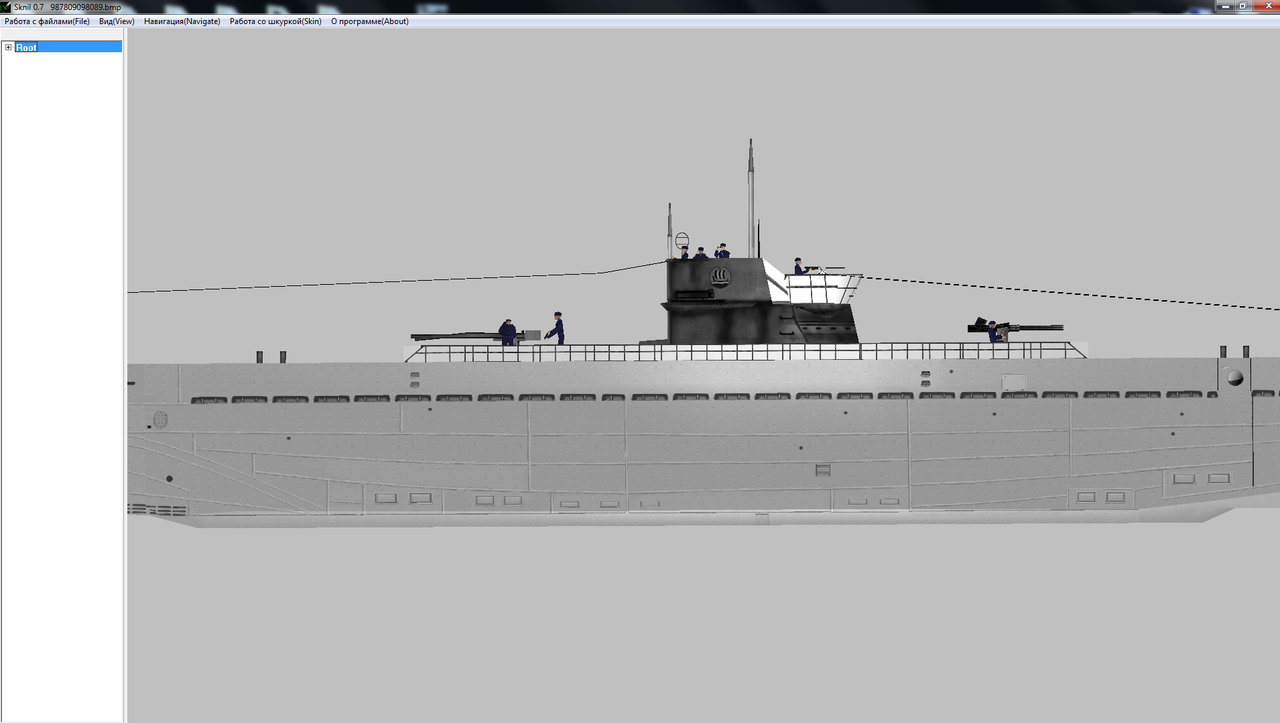Open the О программе(About) menu
Screen dimensions: 1280x723
pyautogui.click(x=369, y=20)
